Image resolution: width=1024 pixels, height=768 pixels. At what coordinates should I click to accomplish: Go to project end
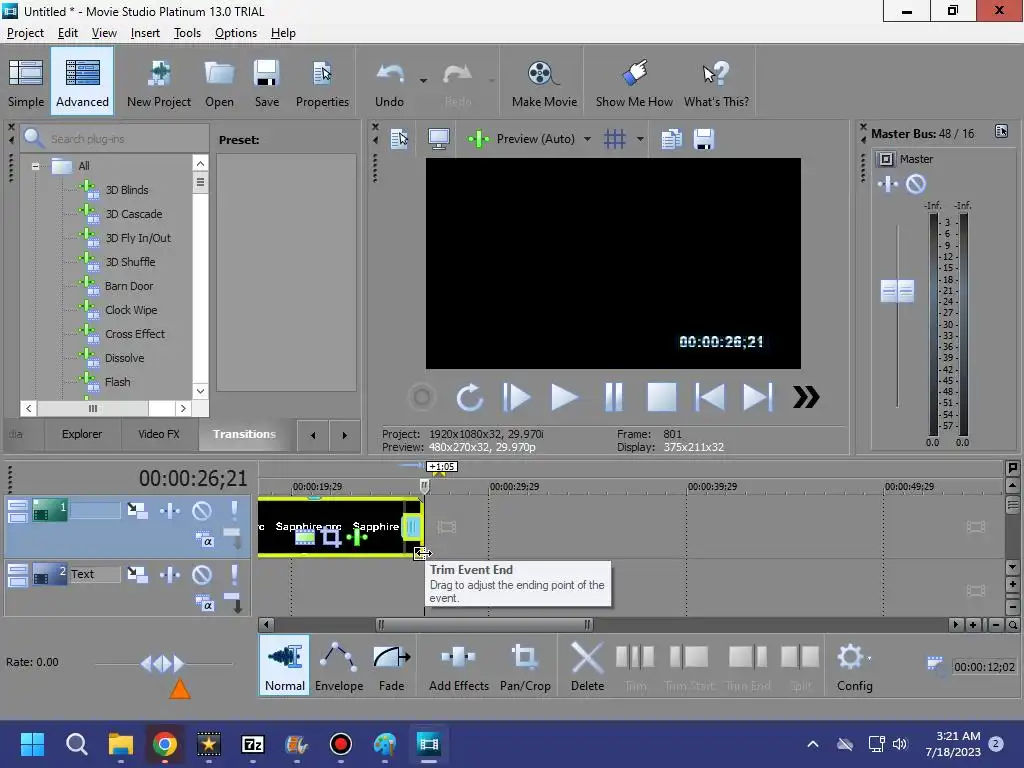tap(758, 397)
